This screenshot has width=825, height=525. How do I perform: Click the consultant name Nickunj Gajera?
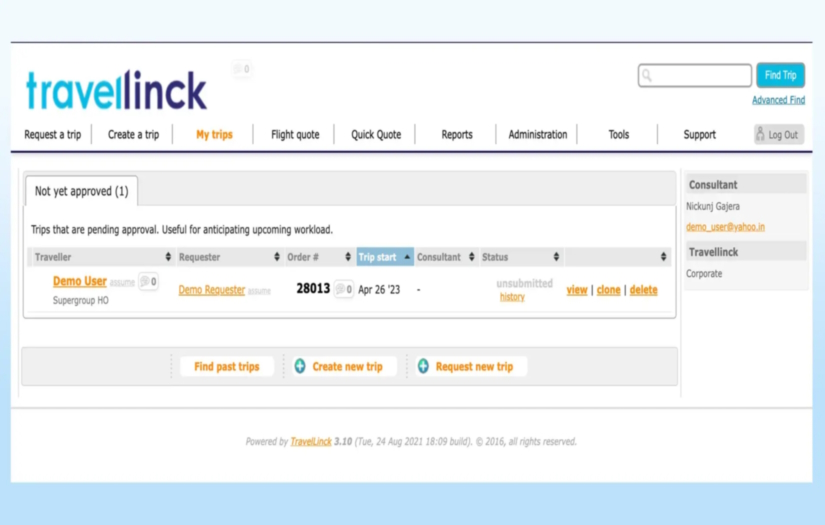[712, 206]
